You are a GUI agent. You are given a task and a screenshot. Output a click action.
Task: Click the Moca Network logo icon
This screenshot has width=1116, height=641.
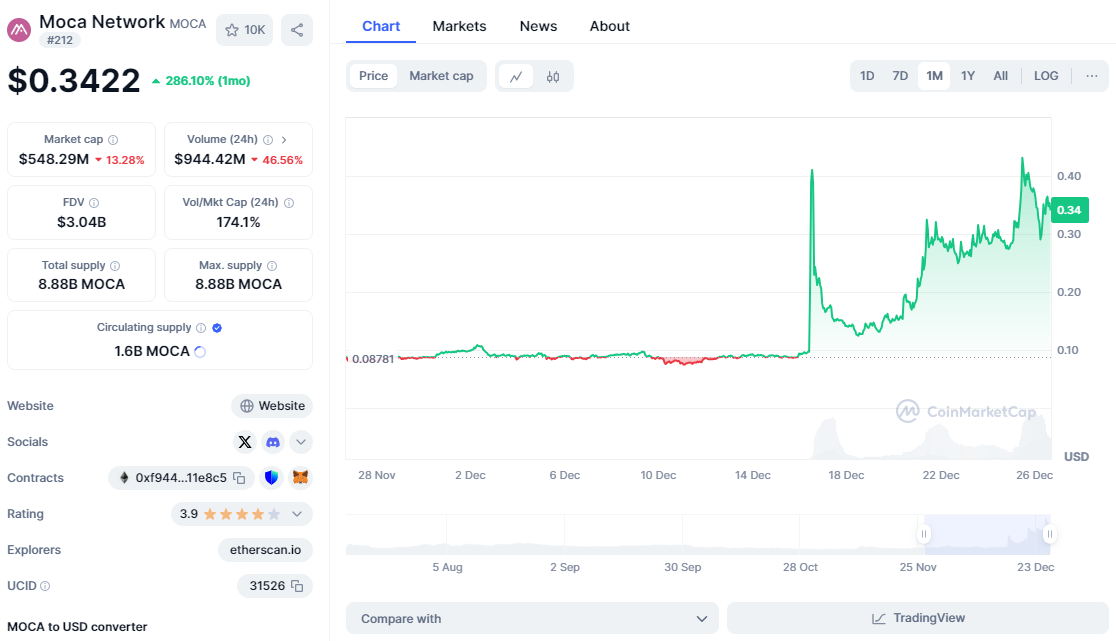(x=19, y=30)
